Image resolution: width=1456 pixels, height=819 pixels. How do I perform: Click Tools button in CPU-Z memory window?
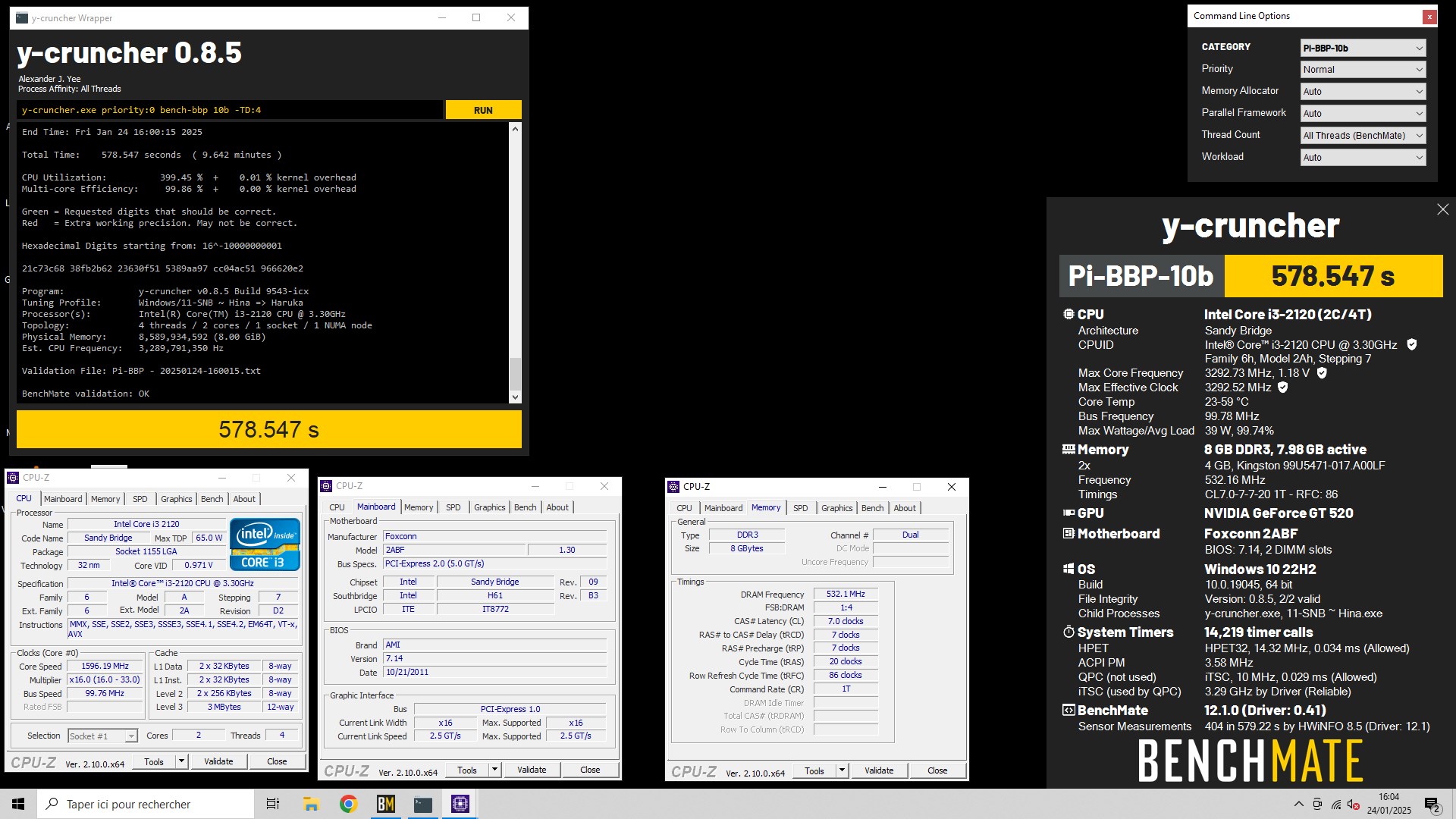click(x=814, y=770)
